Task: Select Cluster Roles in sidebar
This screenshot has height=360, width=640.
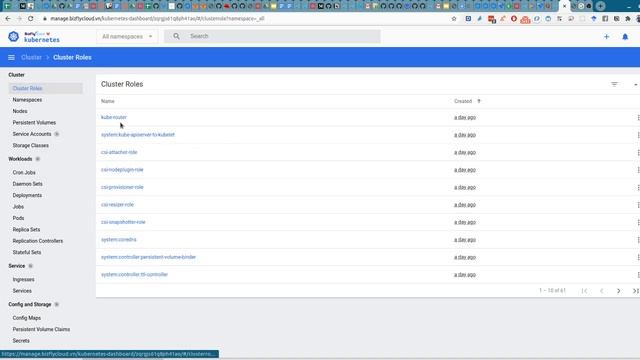Action: click(x=45, y=88)
